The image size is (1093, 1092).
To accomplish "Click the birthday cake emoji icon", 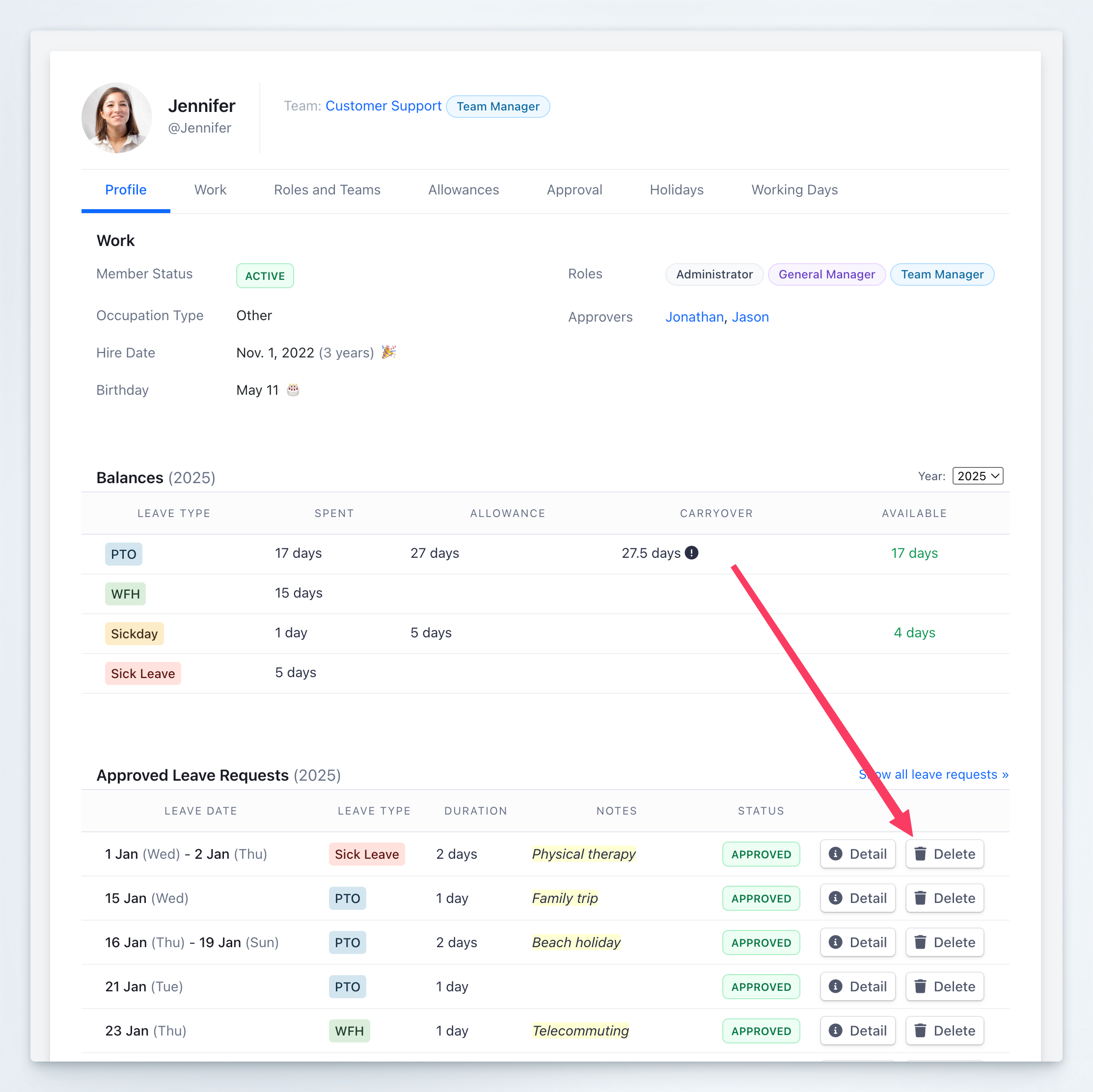I will [293, 389].
